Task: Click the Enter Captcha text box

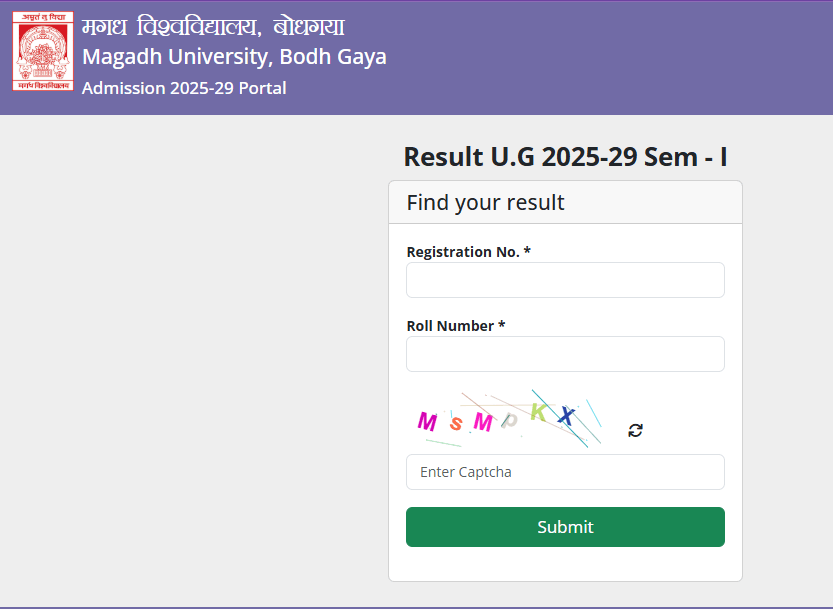Action: pyautogui.click(x=564, y=472)
